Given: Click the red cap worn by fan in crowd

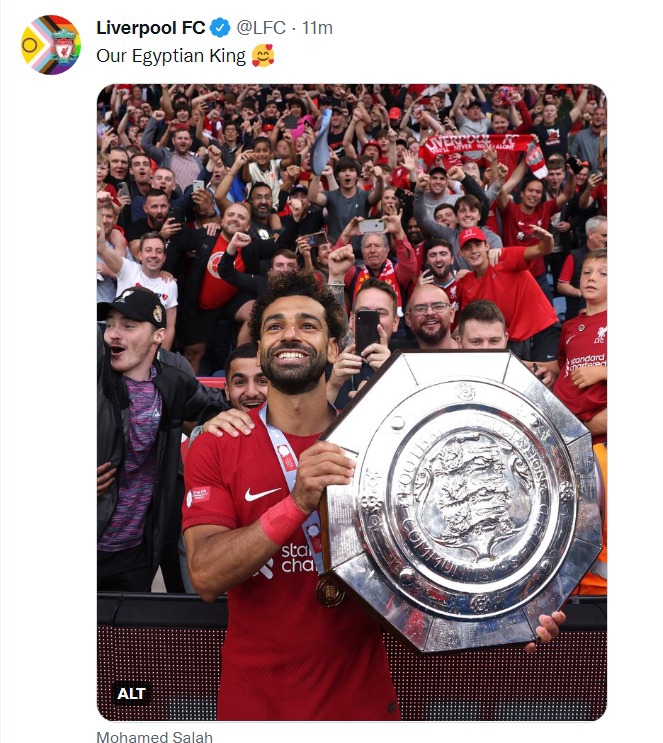Looking at the screenshot, I should (x=472, y=236).
